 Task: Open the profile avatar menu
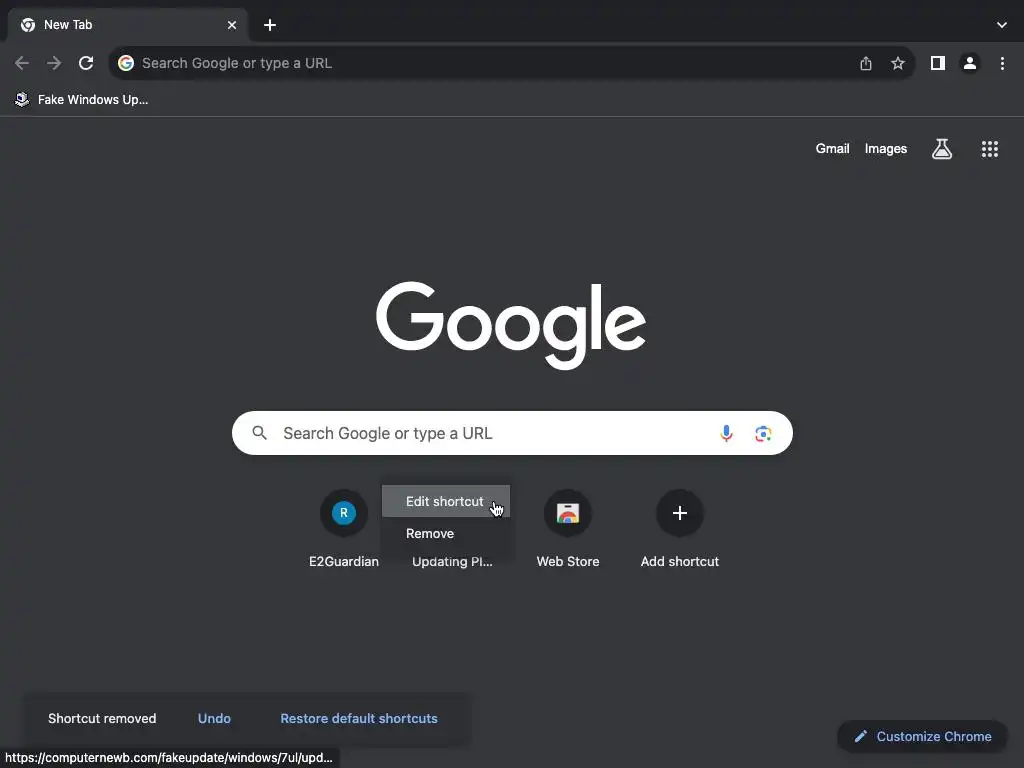point(970,63)
